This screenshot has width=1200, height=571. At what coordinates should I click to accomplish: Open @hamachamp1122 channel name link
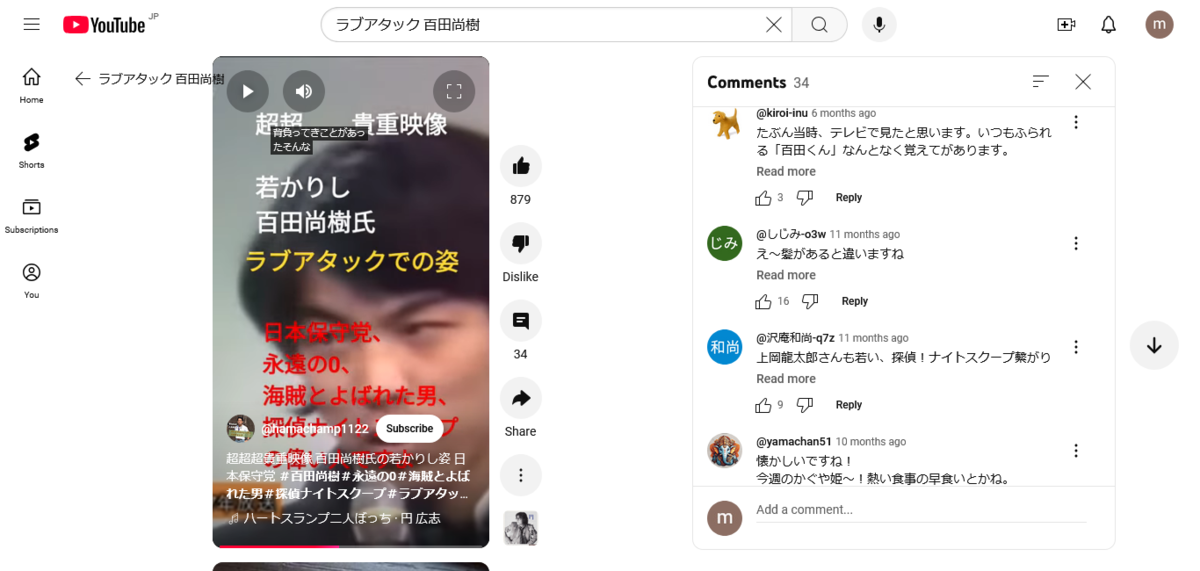[315, 428]
